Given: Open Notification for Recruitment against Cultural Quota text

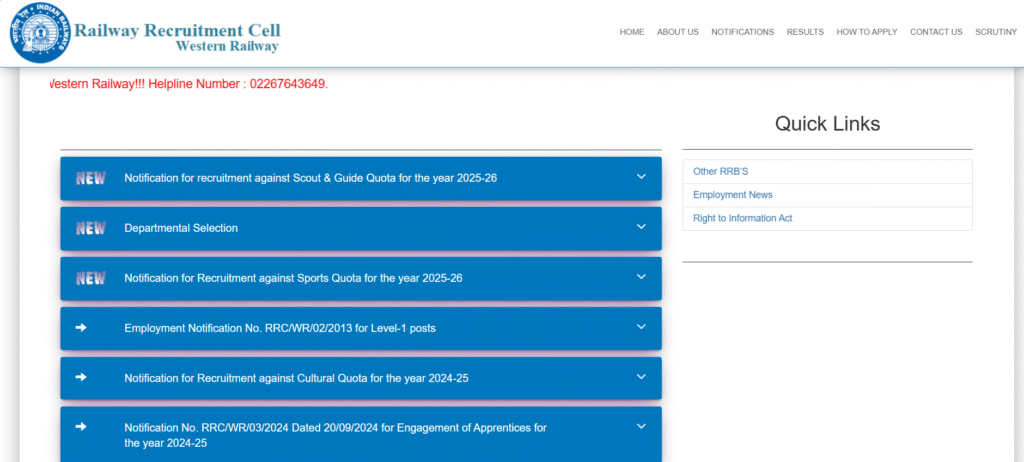Looking at the screenshot, I should pos(296,378).
